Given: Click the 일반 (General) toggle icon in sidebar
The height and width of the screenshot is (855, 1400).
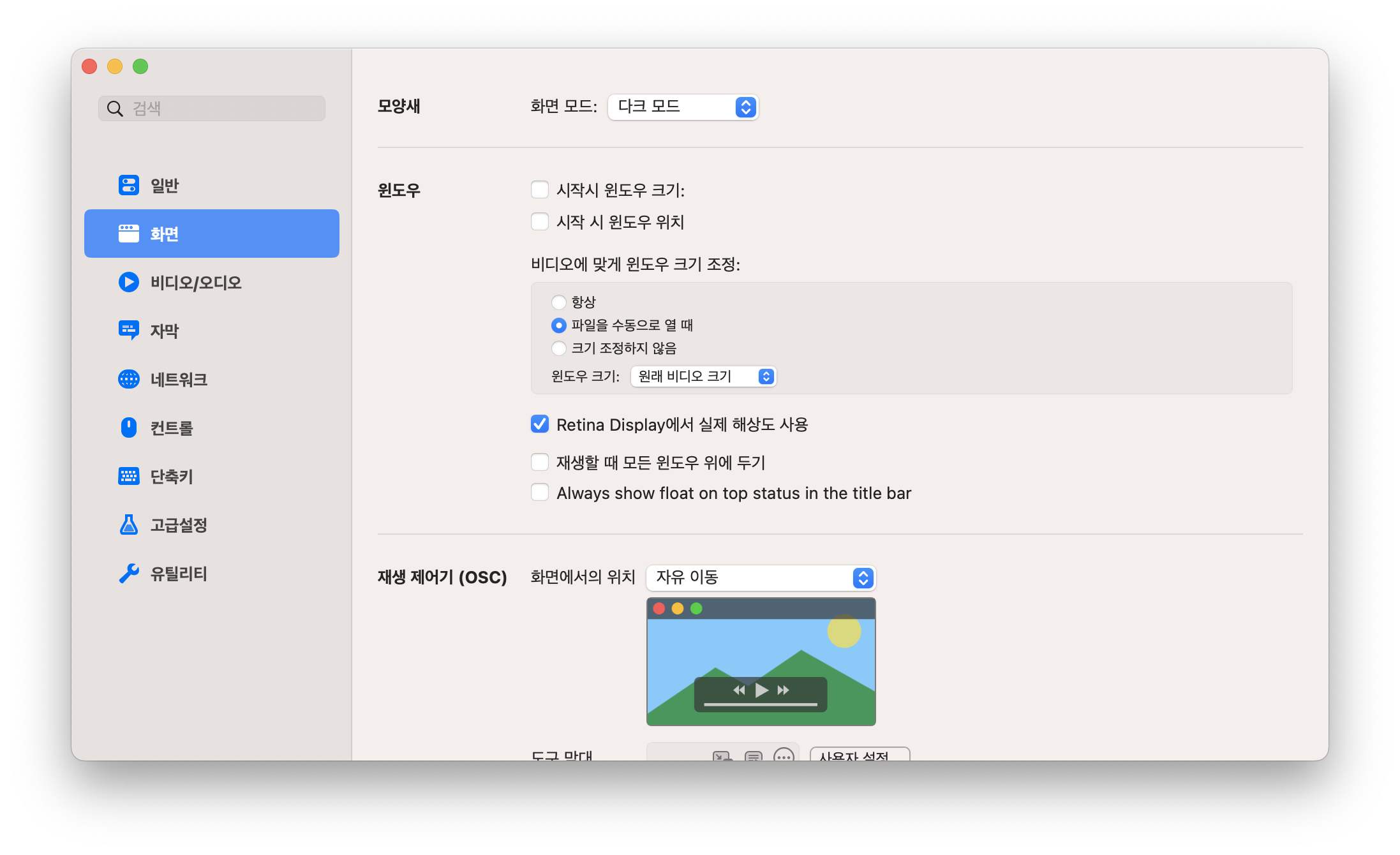Looking at the screenshot, I should click(x=129, y=185).
